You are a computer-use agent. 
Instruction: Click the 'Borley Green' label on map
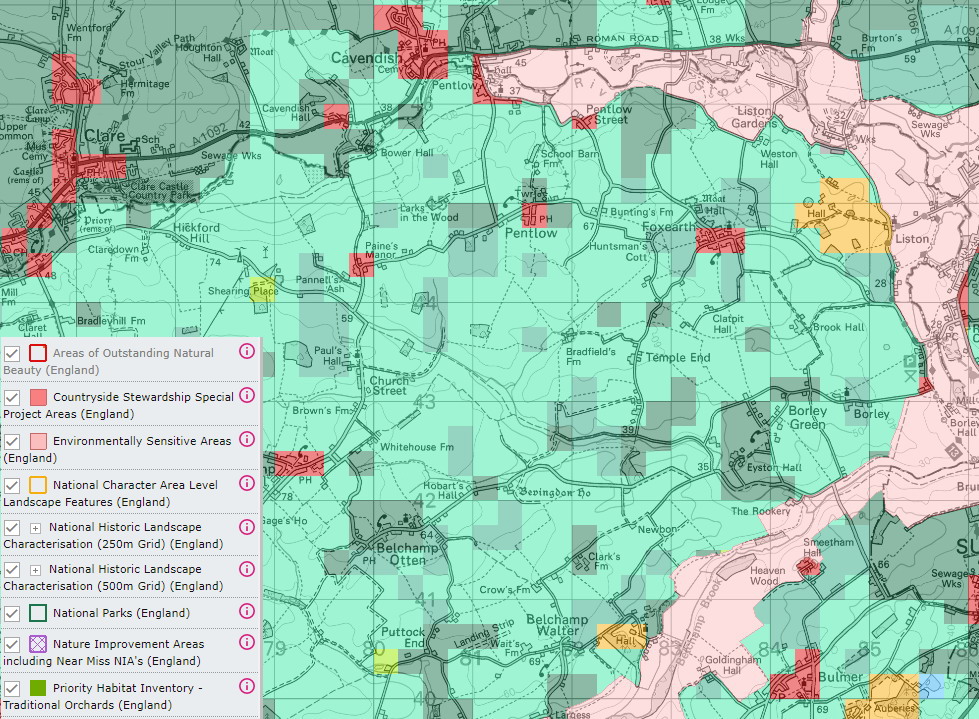pyautogui.click(x=807, y=418)
